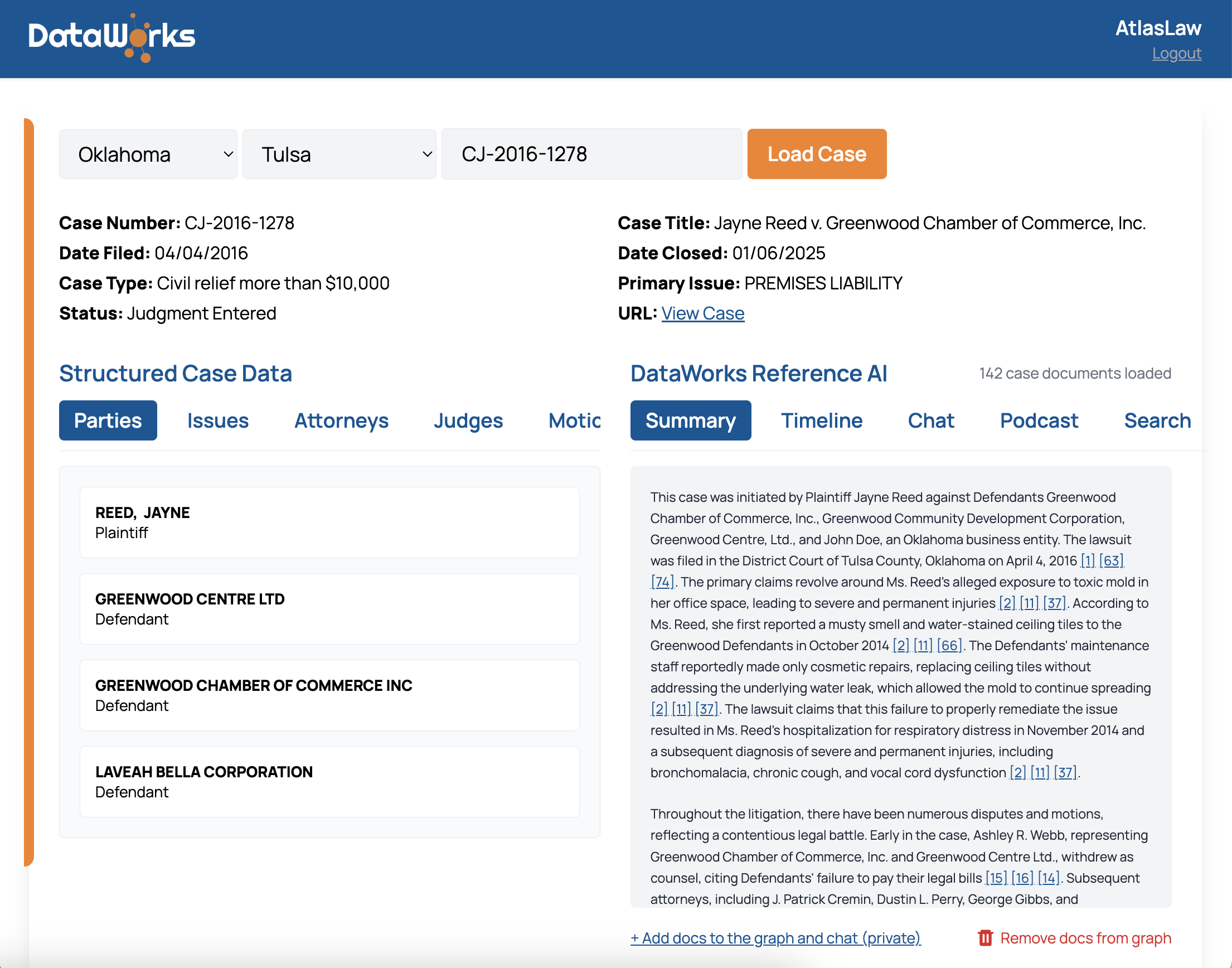The width and height of the screenshot is (1232, 968).
Task: Open the Chat tab
Action: pos(930,420)
